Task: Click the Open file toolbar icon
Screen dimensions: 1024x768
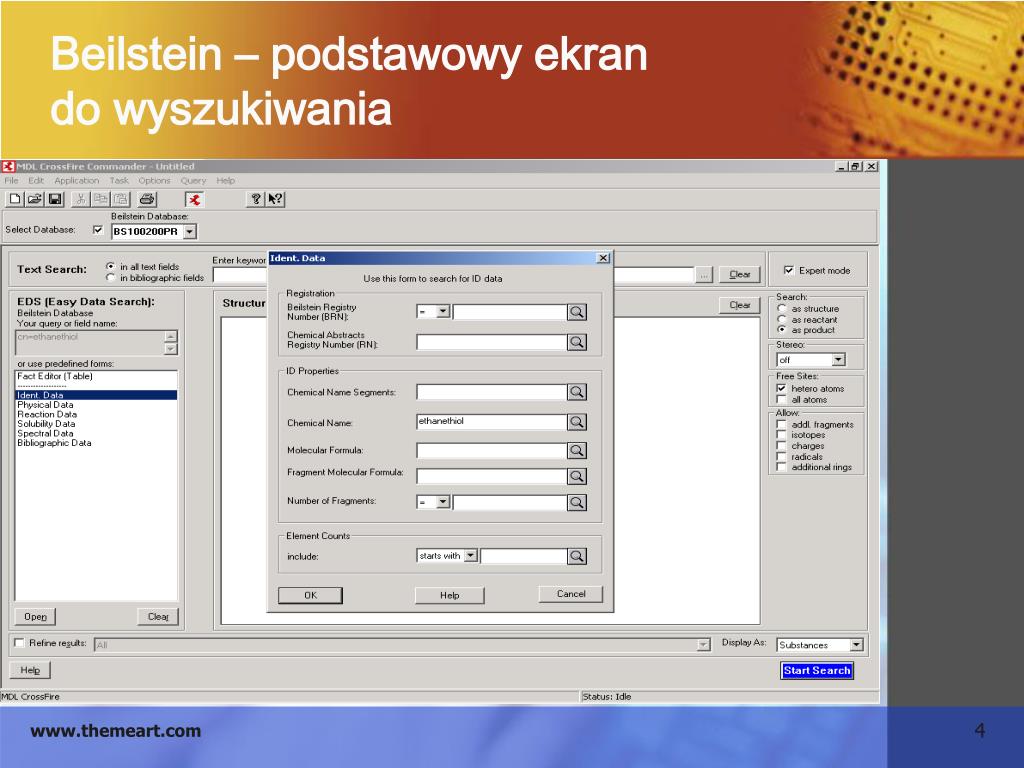Action: click(x=35, y=199)
